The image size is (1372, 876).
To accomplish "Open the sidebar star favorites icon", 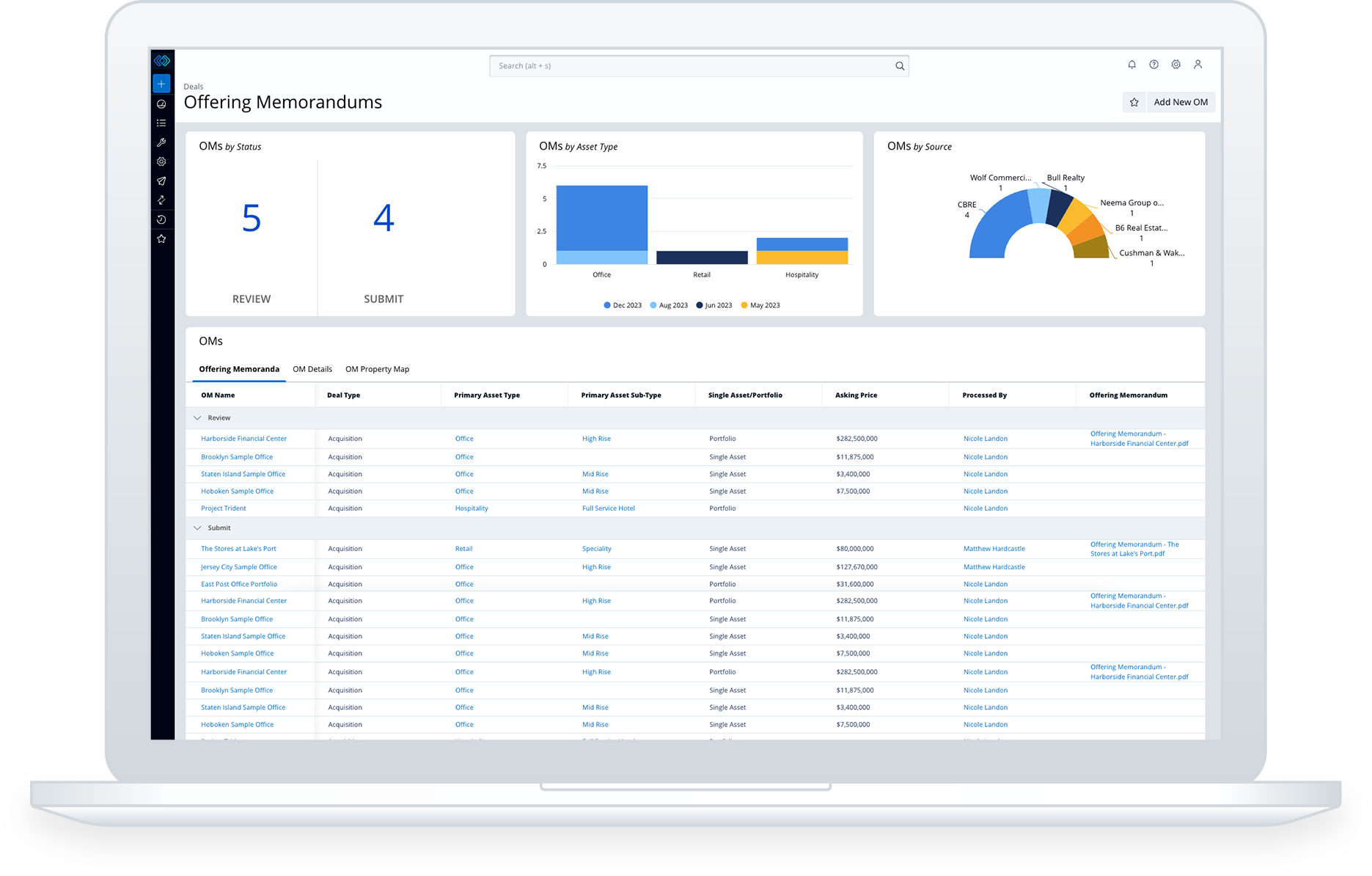I will click(x=161, y=238).
